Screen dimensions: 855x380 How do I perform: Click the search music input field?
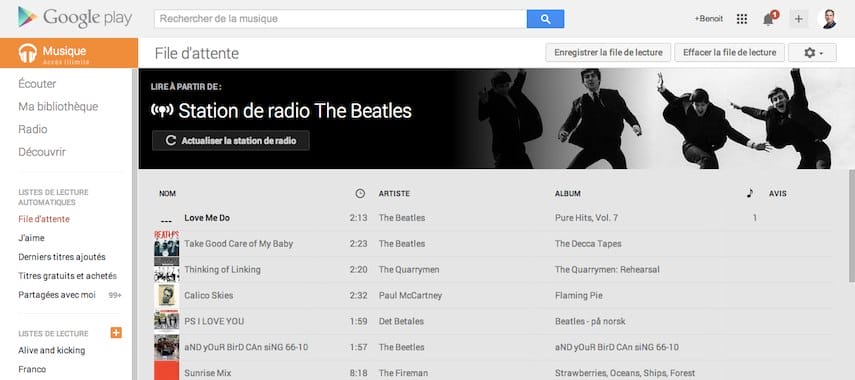point(340,19)
